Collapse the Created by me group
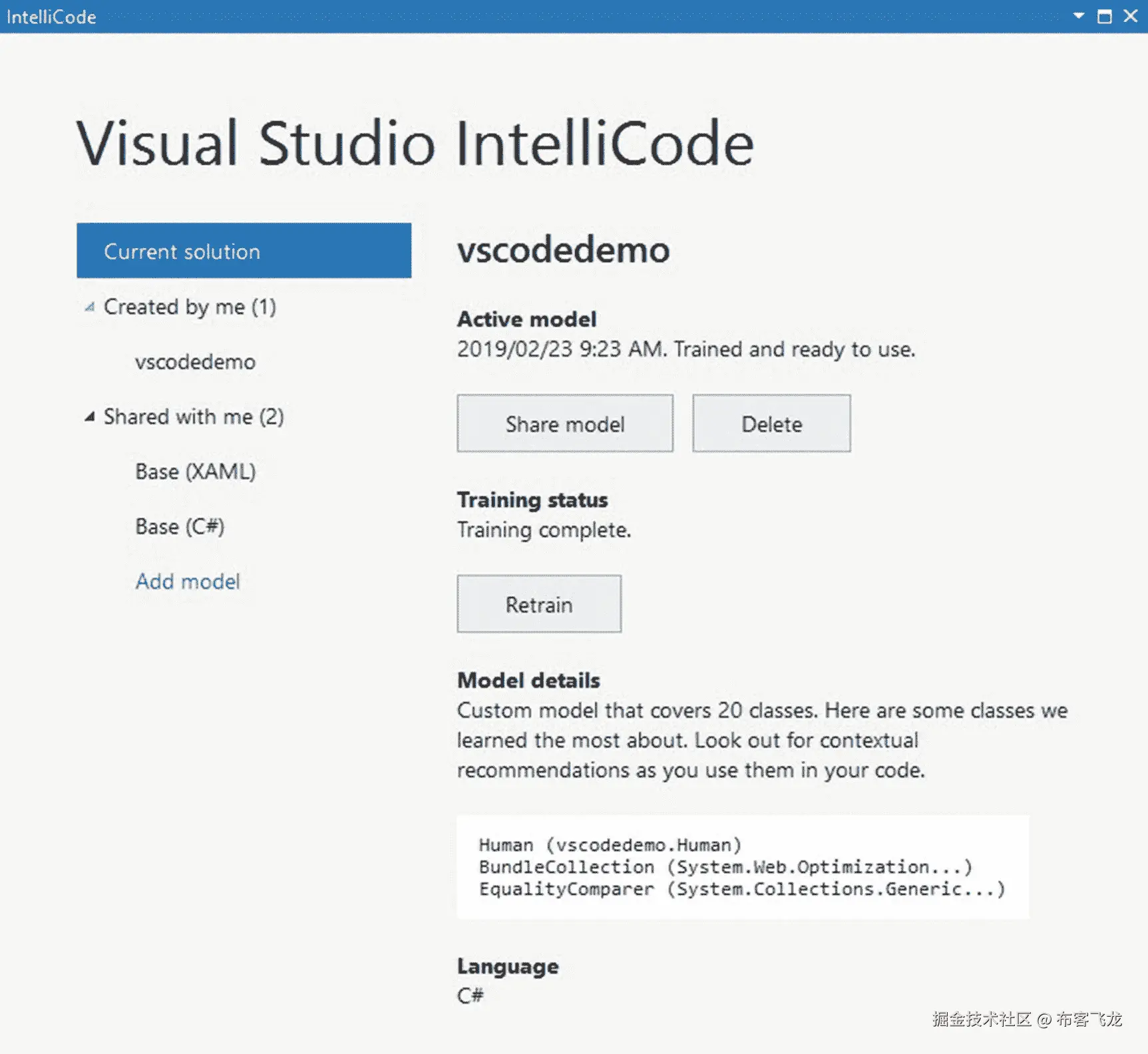 89,307
